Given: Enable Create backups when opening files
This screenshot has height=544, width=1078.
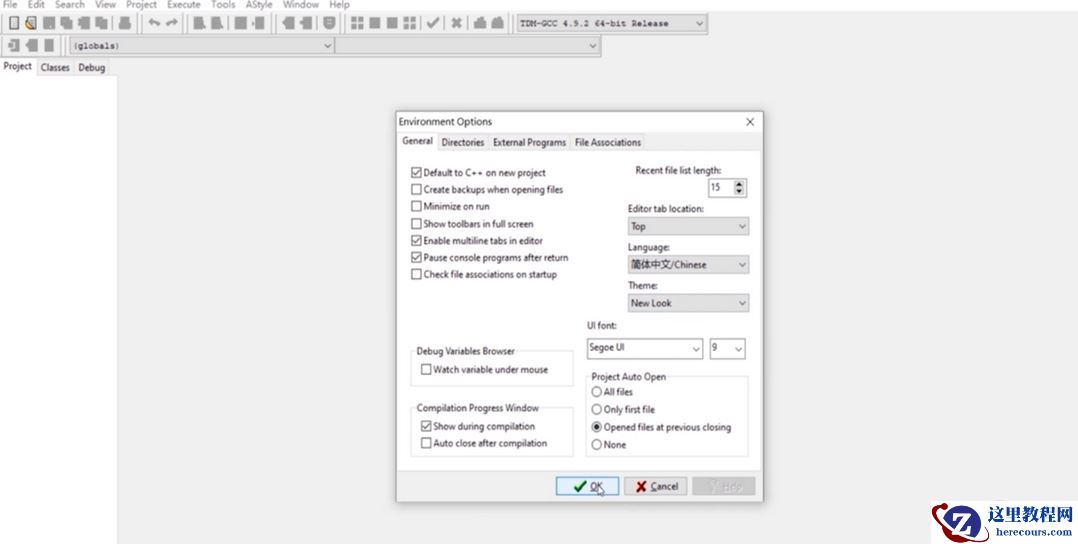Looking at the screenshot, I should pyautogui.click(x=416, y=190).
